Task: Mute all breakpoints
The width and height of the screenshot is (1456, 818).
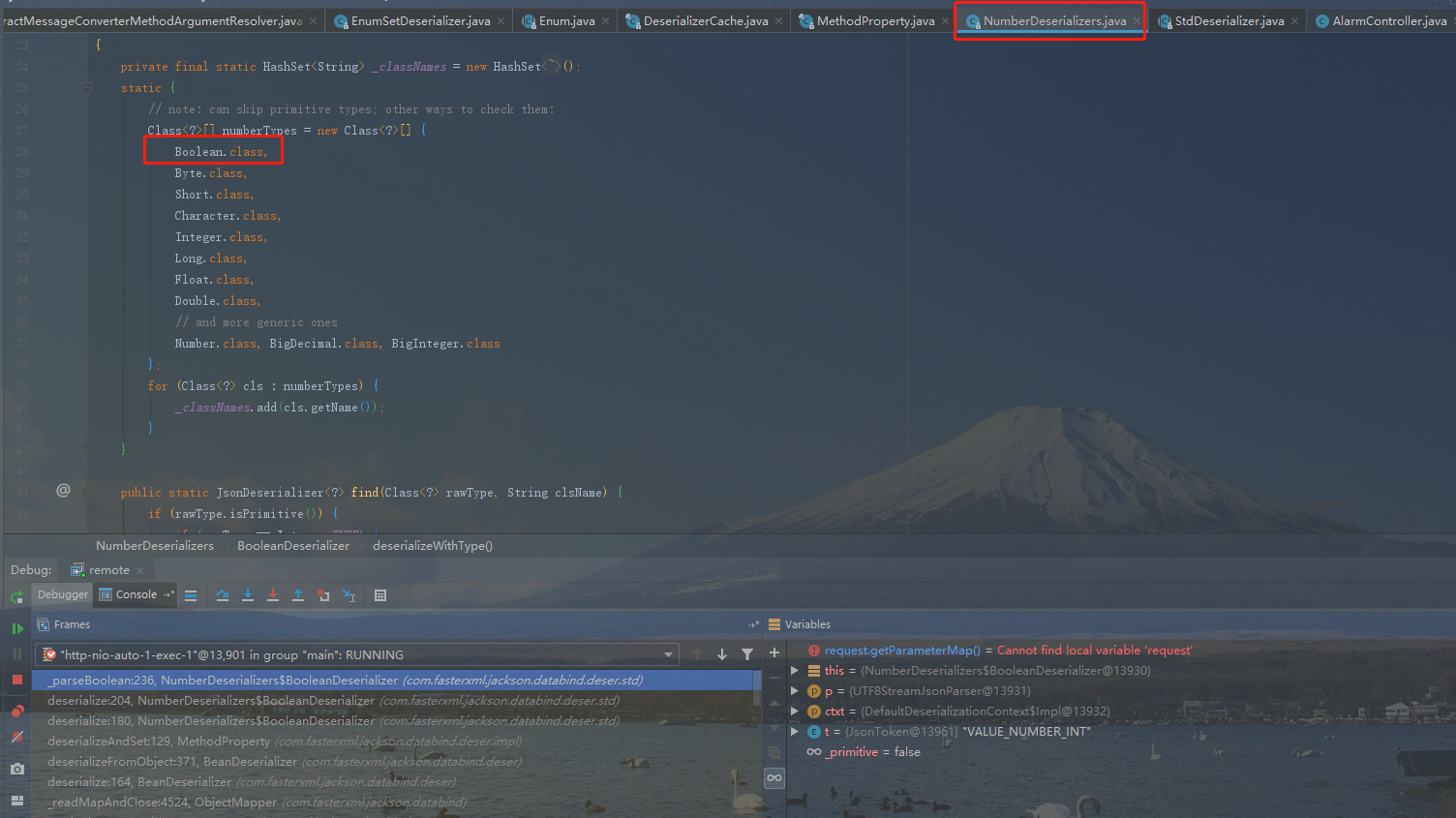Action: tap(17, 737)
